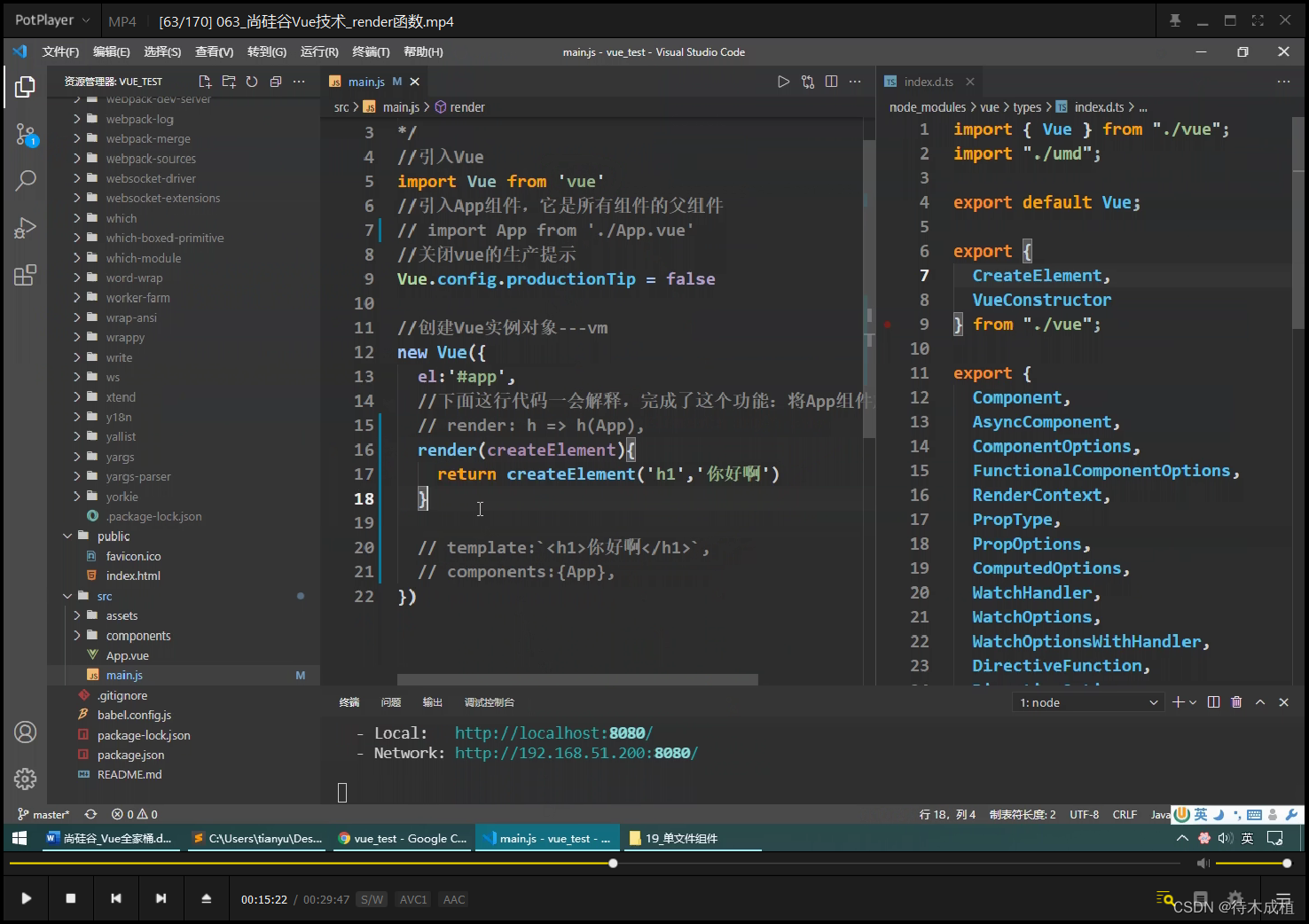Screen dimensions: 1309x924
Task: Open the 编辑(E) menu
Action: 112,51
